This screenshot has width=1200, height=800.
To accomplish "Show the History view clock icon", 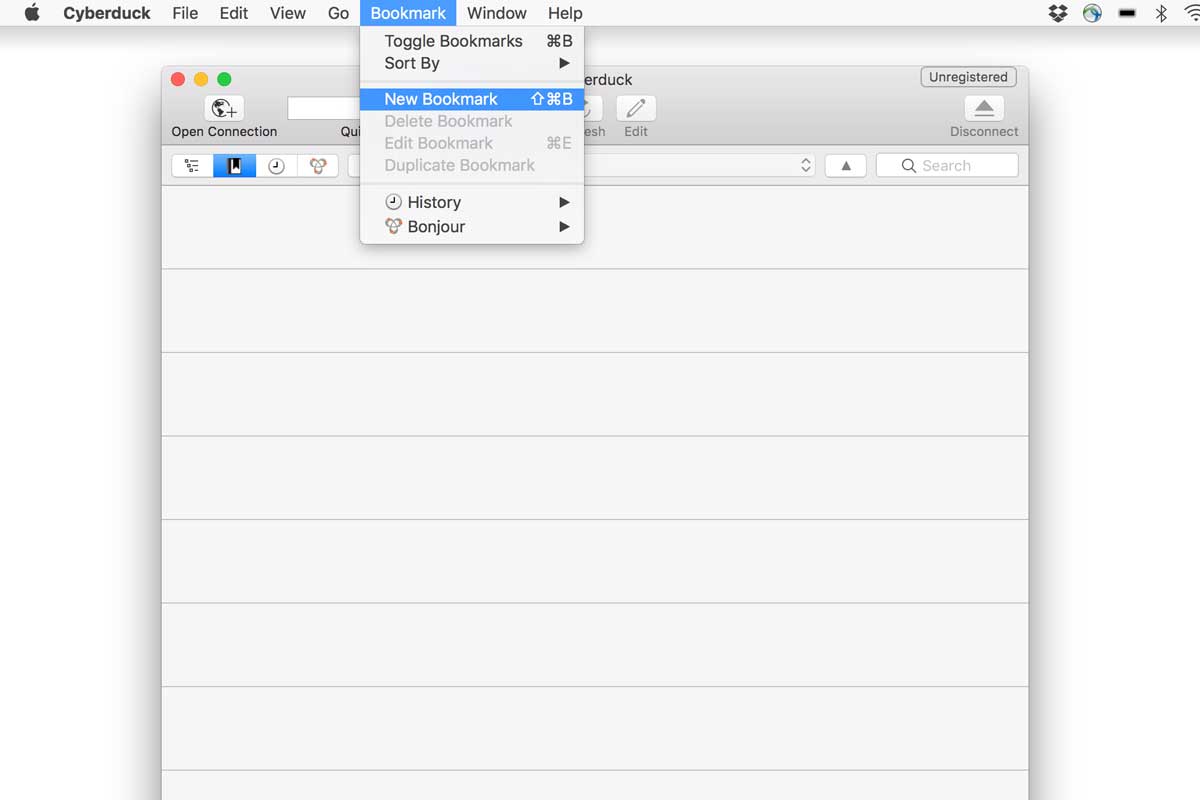I will (x=277, y=166).
